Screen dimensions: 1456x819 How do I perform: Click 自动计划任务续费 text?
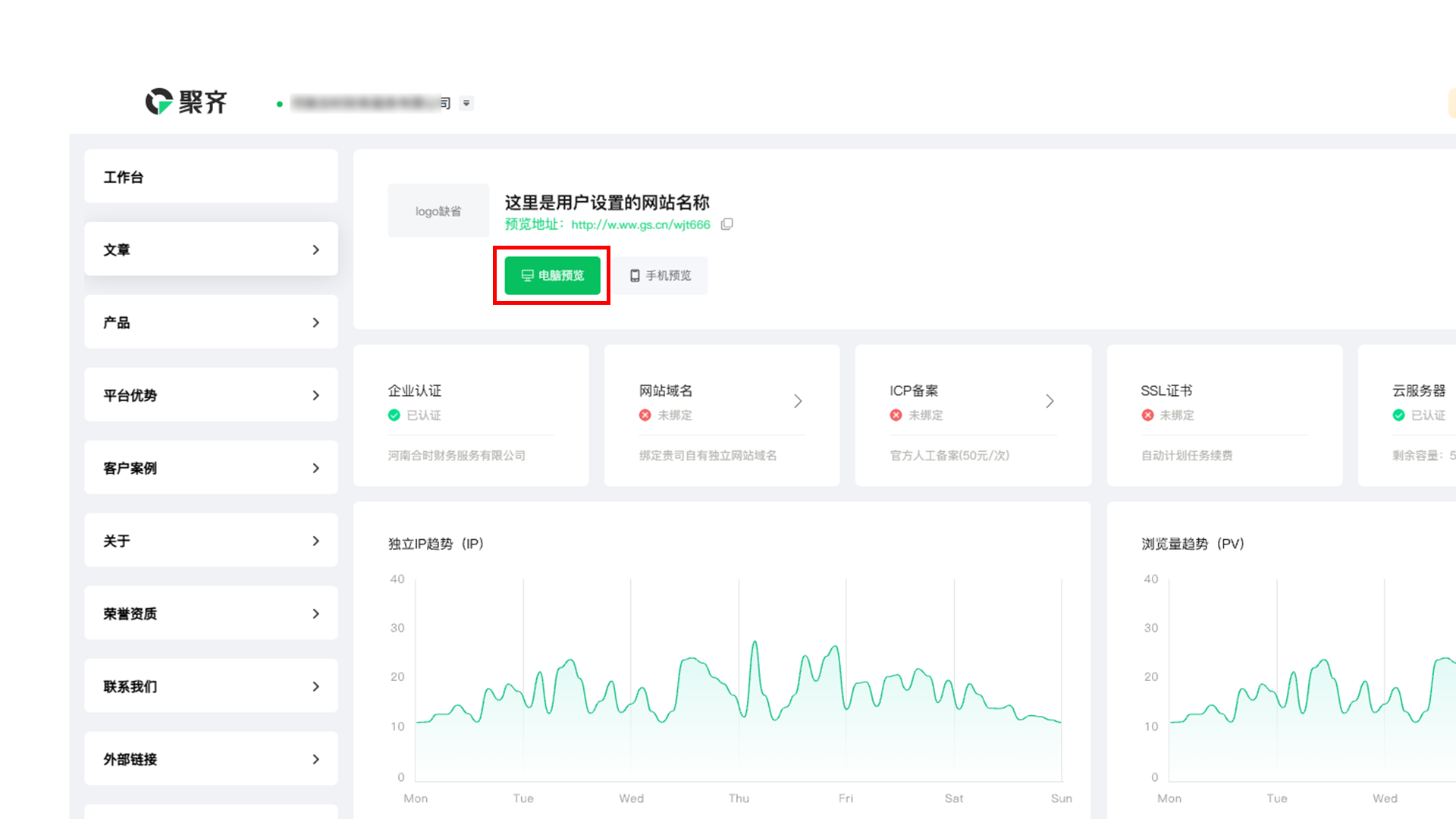(1187, 455)
